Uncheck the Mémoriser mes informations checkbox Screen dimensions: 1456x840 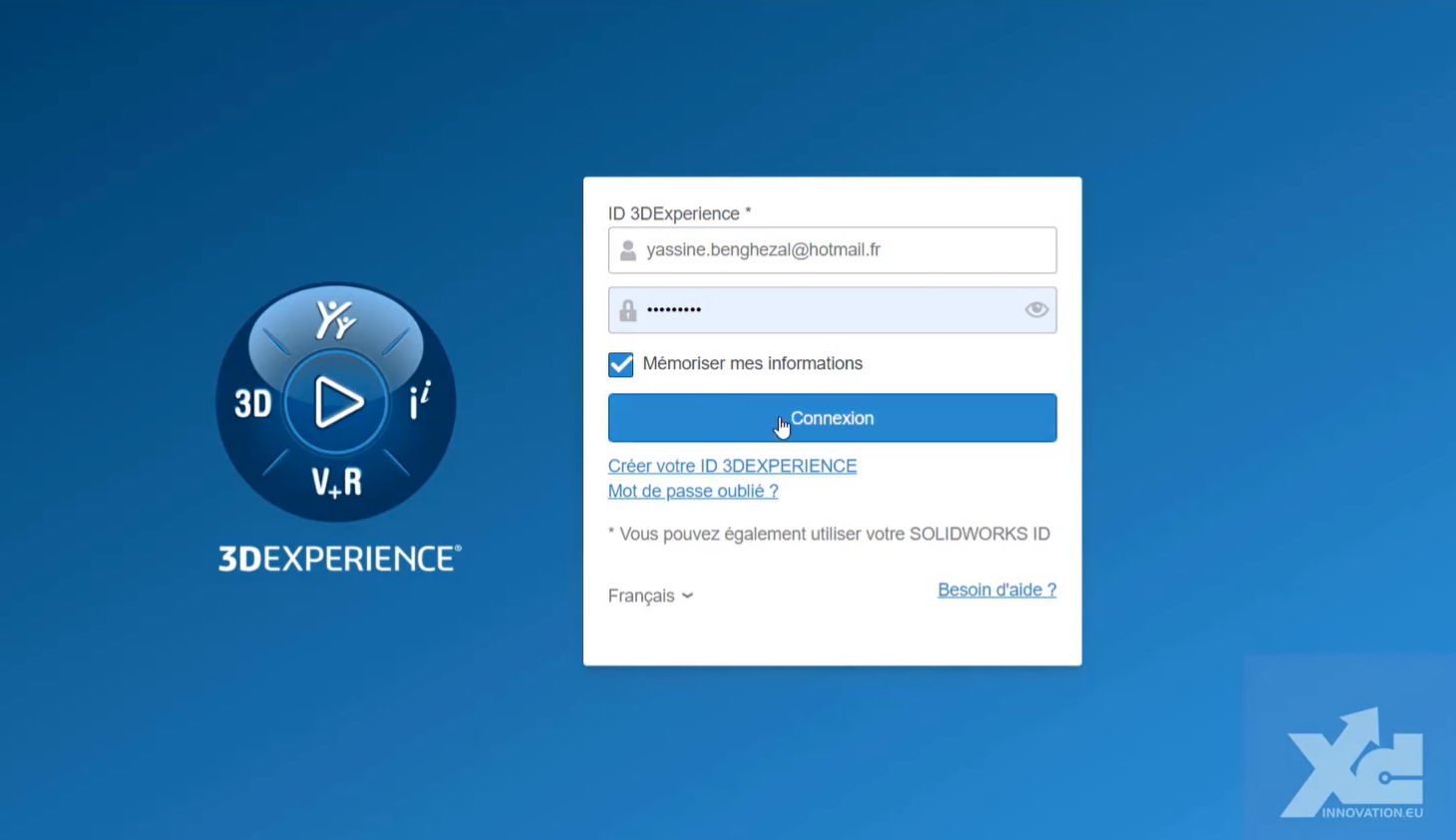tap(620, 364)
